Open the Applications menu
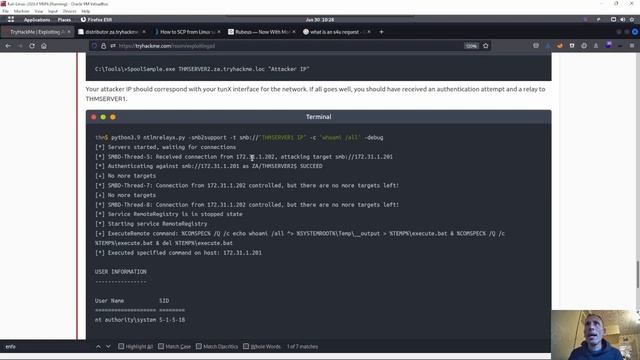 point(37,20)
